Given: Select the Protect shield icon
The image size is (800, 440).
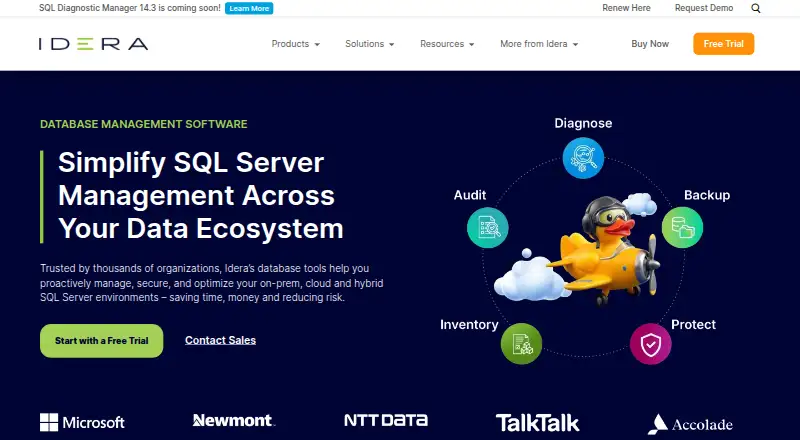Looking at the screenshot, I should pyautogui.click(x=651, y=344).
